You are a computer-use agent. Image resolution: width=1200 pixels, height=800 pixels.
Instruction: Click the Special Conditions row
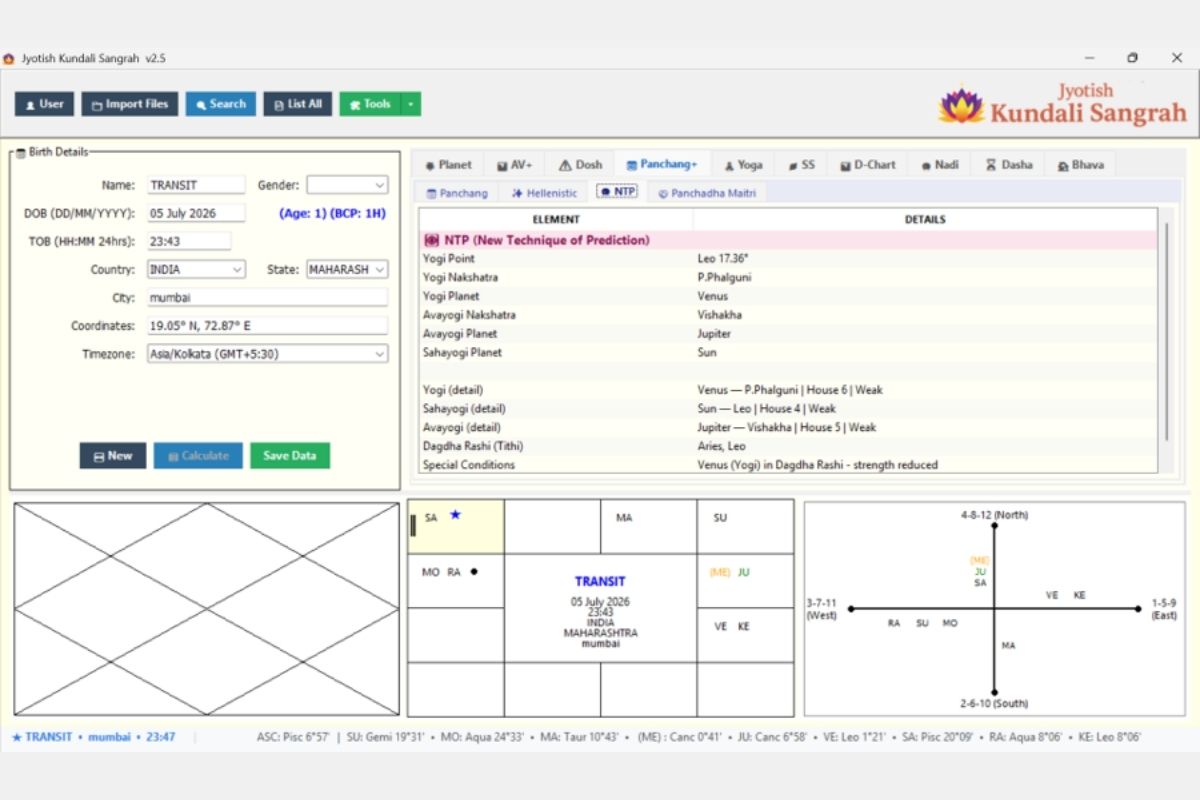tap(788, 465)
